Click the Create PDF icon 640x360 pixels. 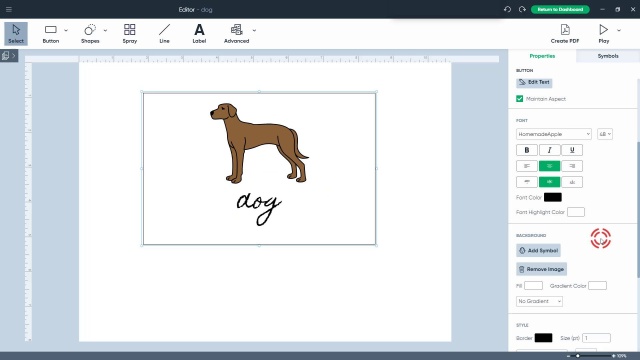[565, 33]
